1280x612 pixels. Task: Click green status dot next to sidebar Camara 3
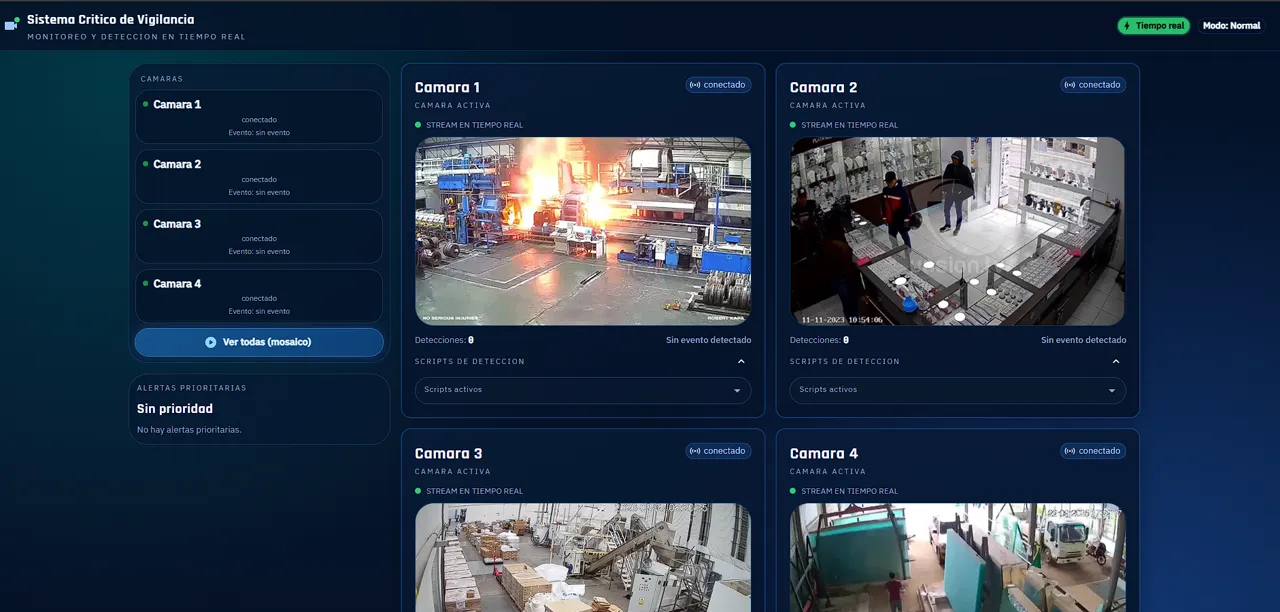pyautogui.click(x=146, y=224)
